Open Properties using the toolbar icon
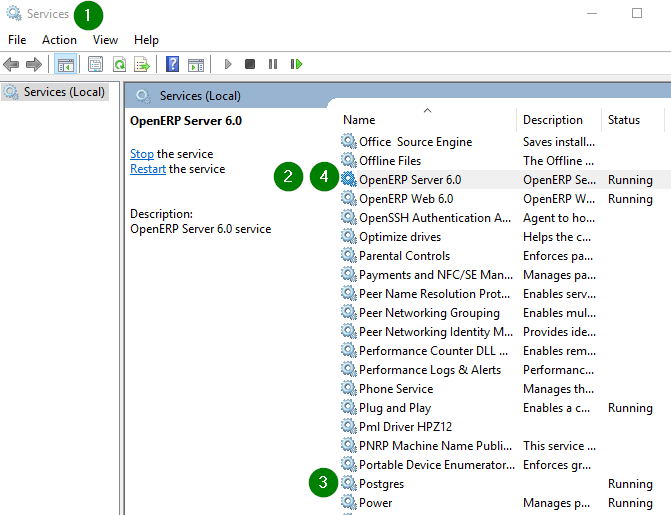This screenshot has width=671, height=515. [x=95, y=64]
